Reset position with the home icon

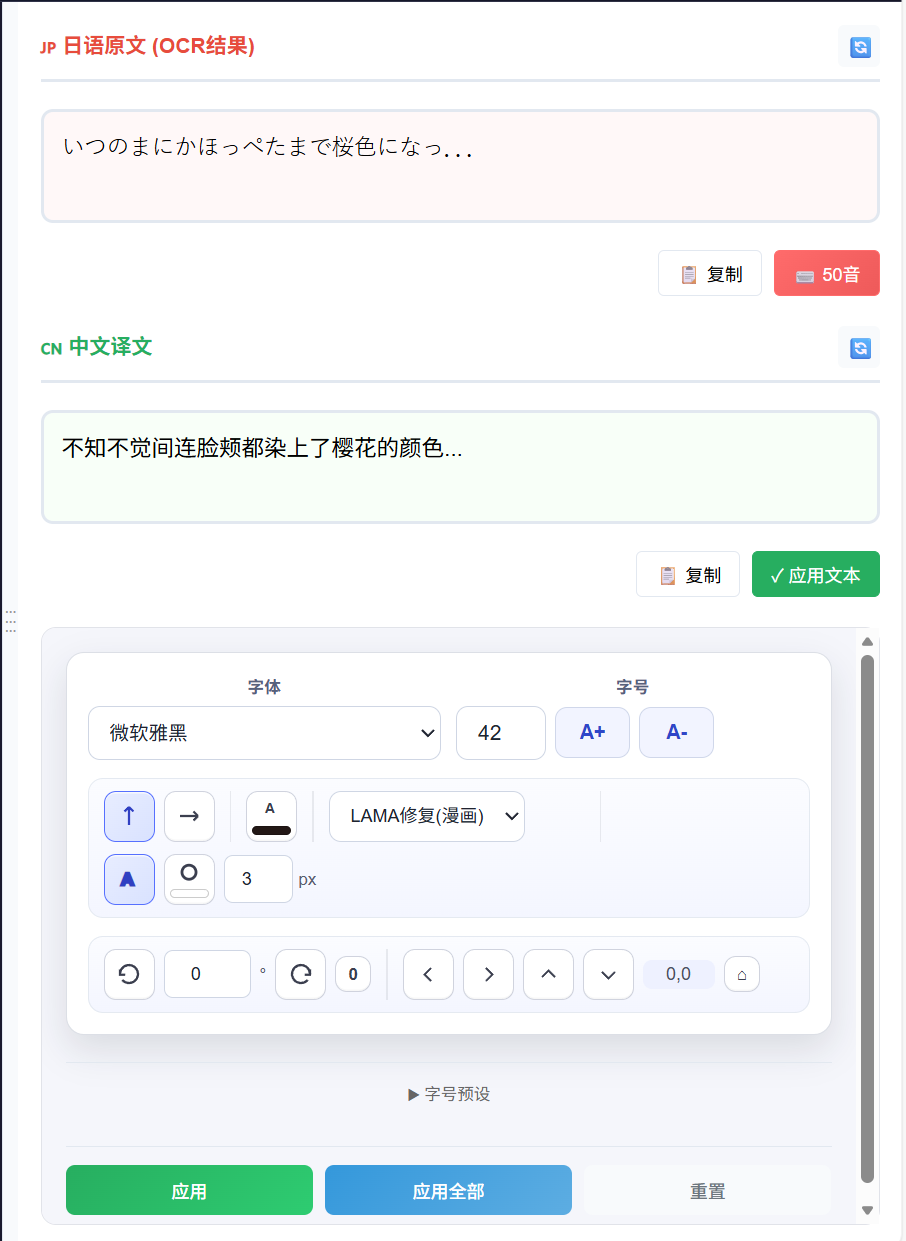tap(741, 974)
